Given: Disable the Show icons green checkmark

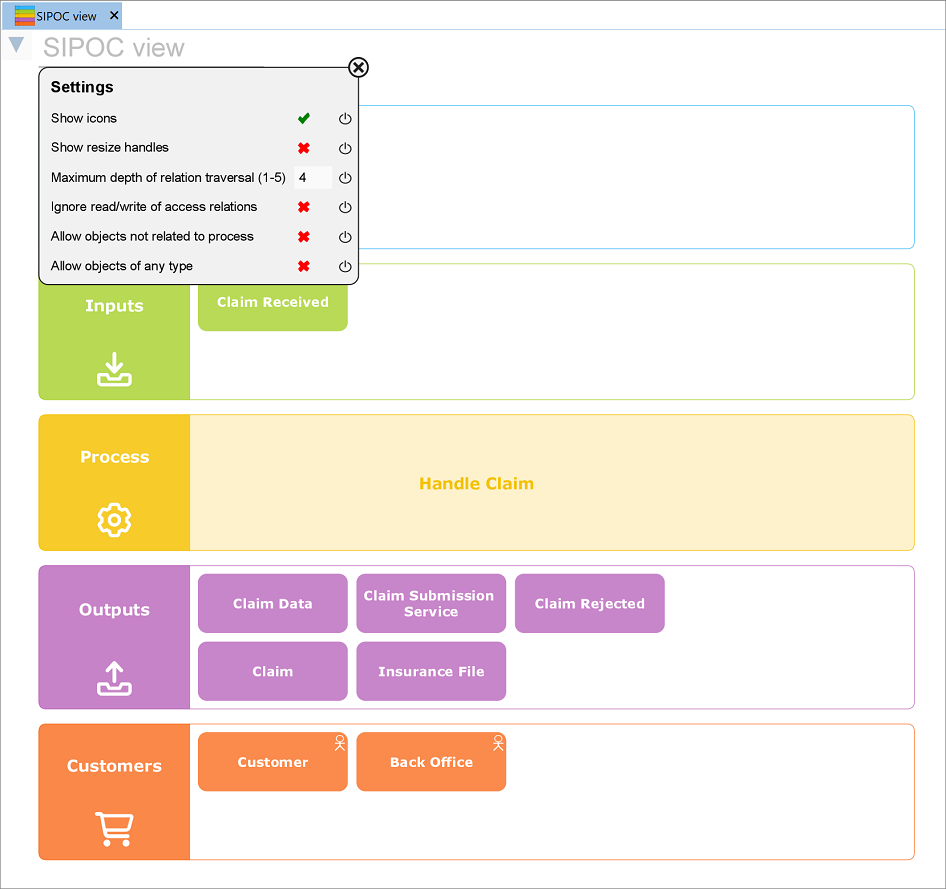Looking at the screenshot, I should tap(304, 119).
